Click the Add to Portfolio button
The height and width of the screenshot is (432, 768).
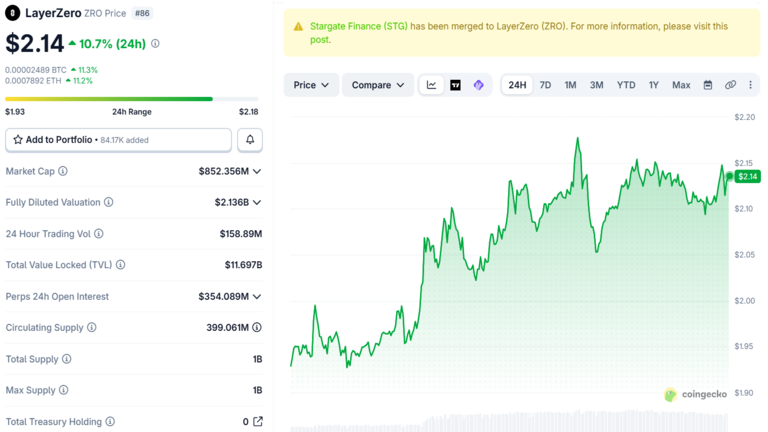tap(118, 140)
